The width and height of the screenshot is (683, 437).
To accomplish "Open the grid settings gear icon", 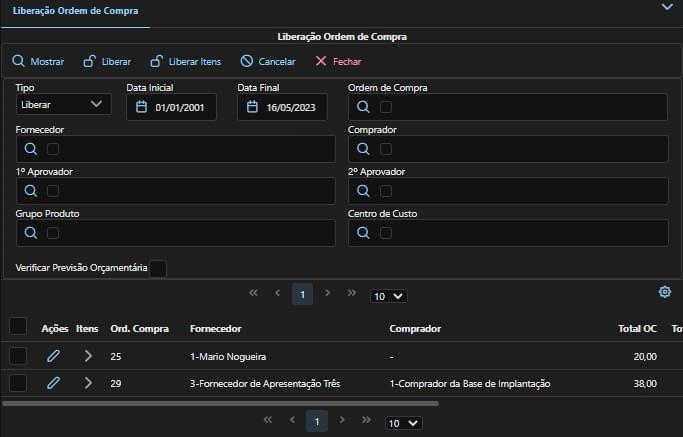I will coord(665,292).
